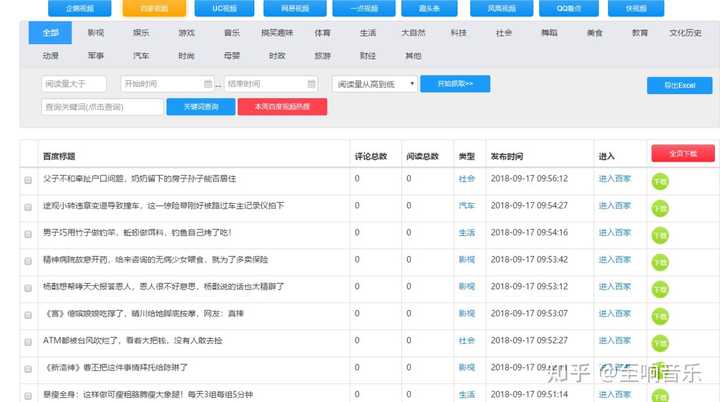Select checkbox for 《新洛神》 article row
Screen dimensions: 720x402
point(28,369)
